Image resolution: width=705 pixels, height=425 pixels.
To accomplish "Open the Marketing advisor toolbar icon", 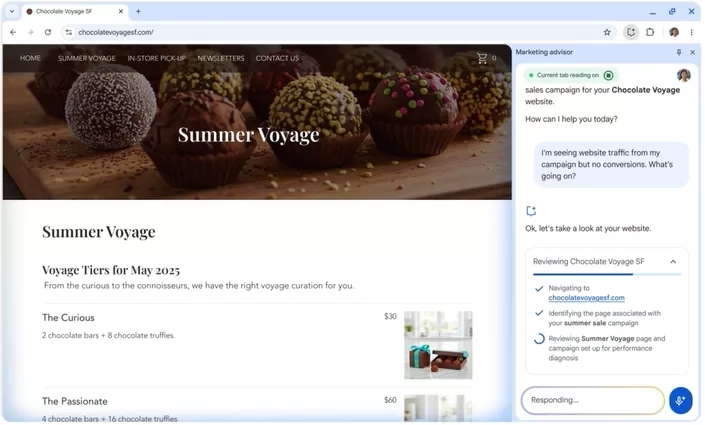I will tap(631, 32).
